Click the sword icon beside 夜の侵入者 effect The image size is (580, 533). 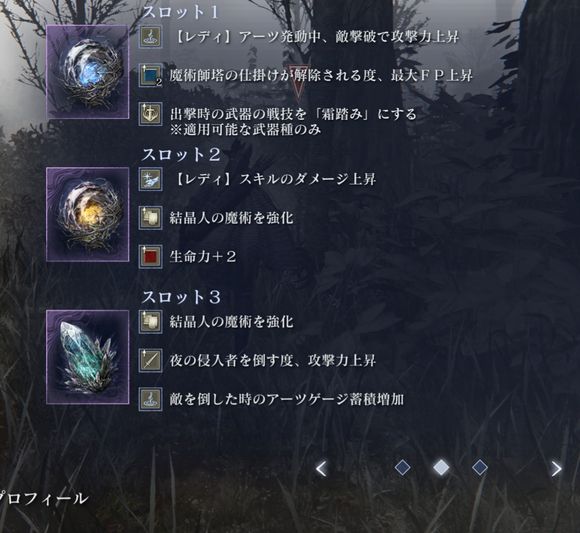click(151, 360)
